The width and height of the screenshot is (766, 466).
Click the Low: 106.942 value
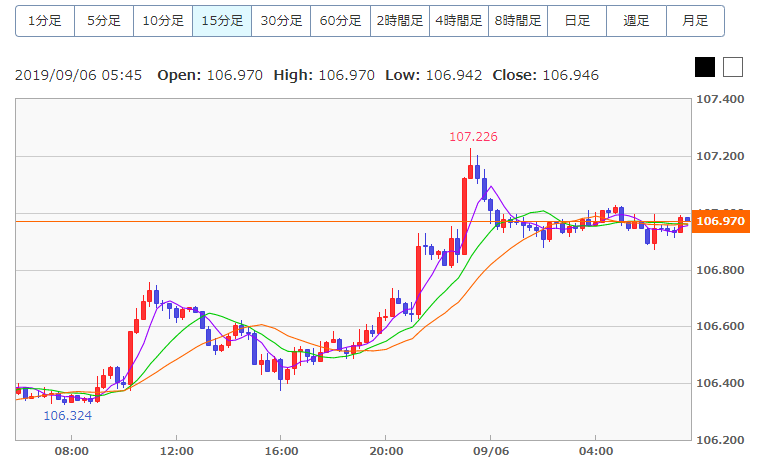tap(434, 75)
